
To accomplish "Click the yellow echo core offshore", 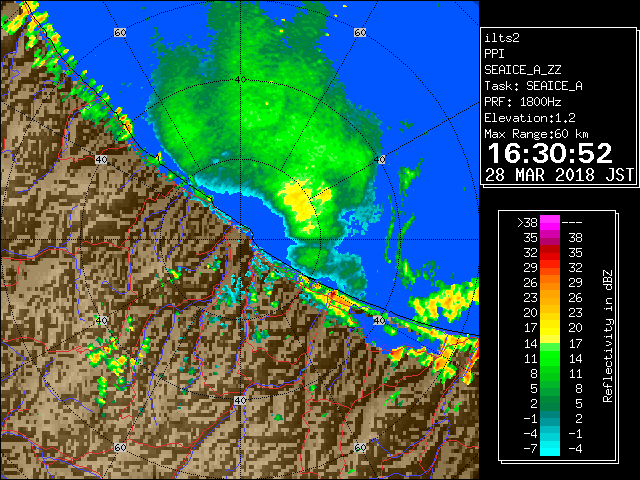I will click(x=300, y=201).
